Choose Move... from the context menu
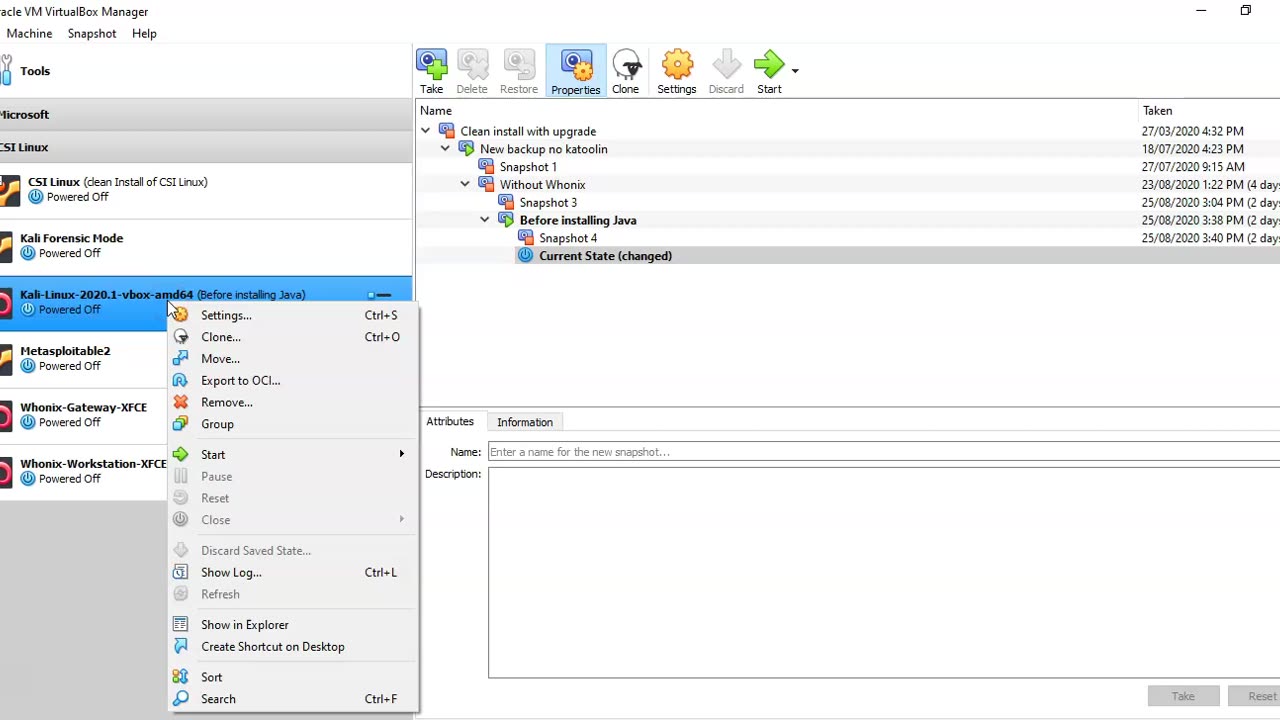This screenshot has height=720, width=1280. pos(292,359)
